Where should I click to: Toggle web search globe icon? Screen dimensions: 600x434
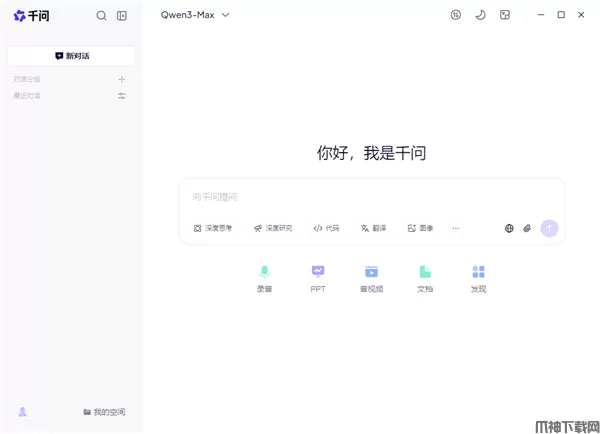(x=509, y=228)
